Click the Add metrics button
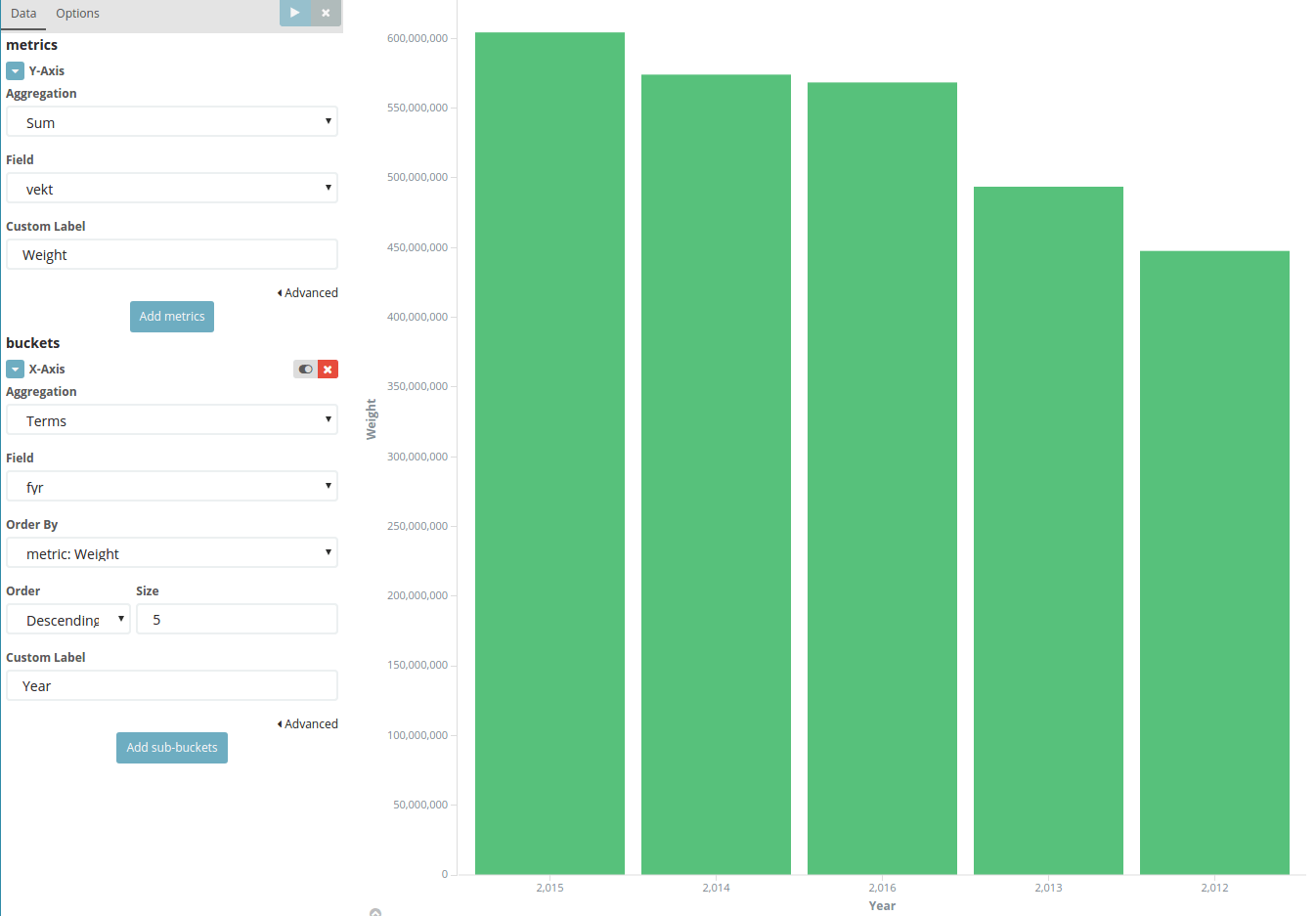Image resolution: width=1316 pixels, height=916 pixels. 171,316
